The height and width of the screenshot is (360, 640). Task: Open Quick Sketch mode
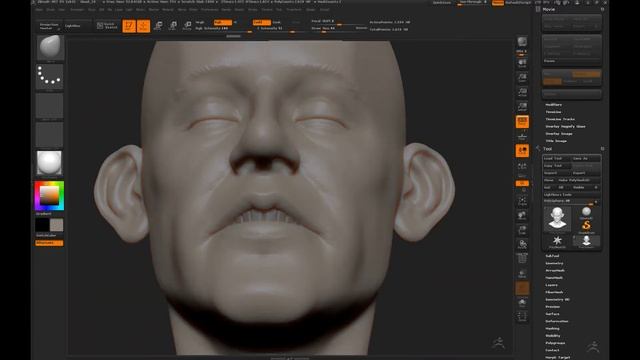coord(107,26)
